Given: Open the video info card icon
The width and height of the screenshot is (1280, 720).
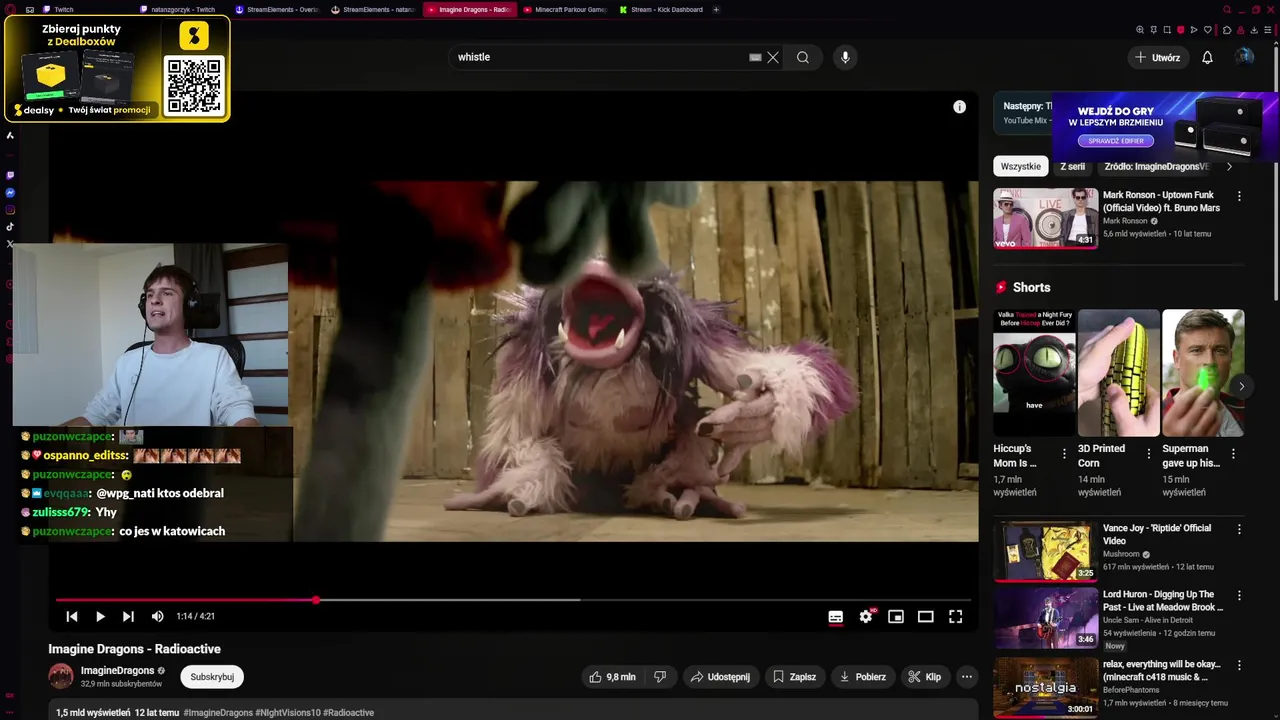Looking at the screenshot, I should 960,107.
